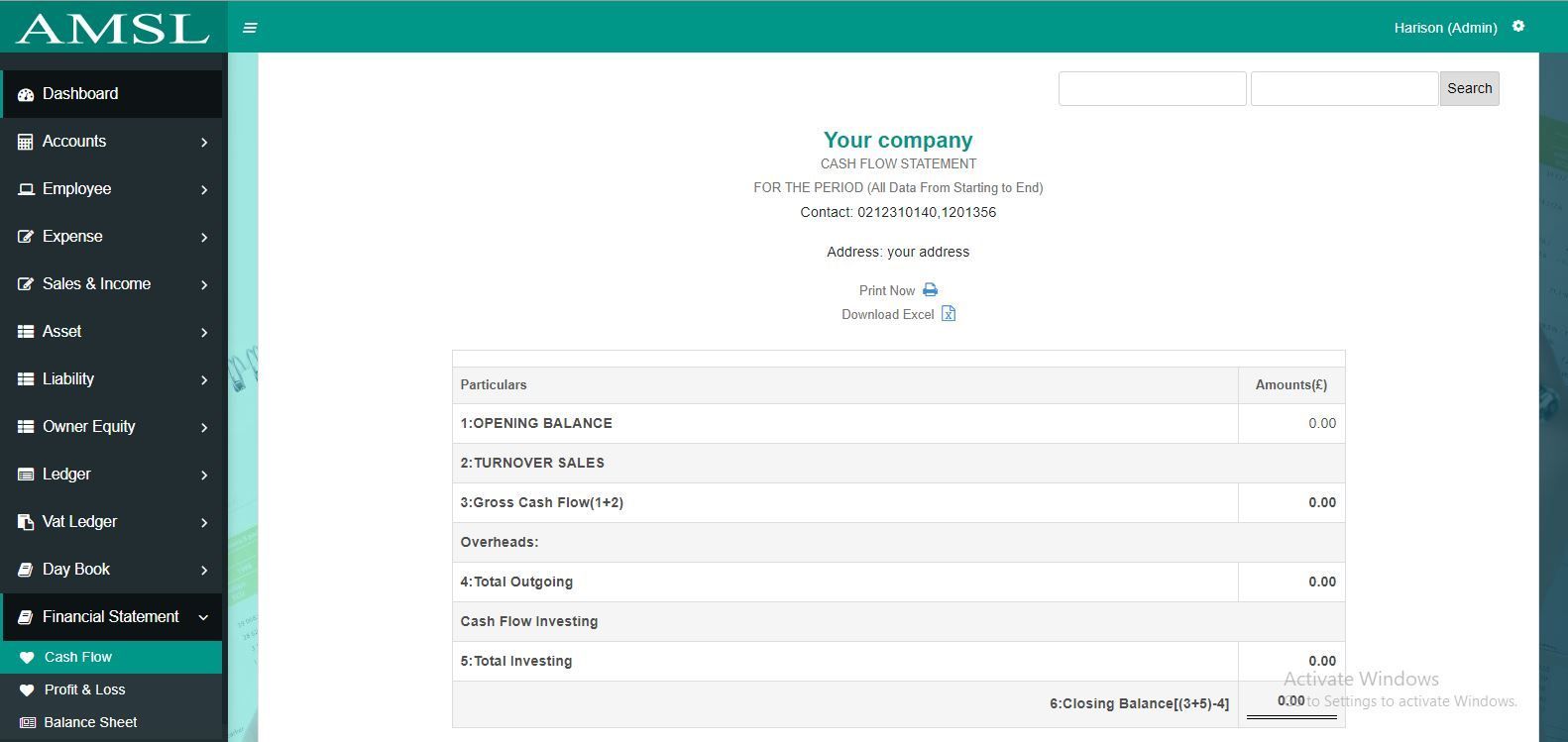
Task: Click the first date search input field
Action: [1153, 88]
